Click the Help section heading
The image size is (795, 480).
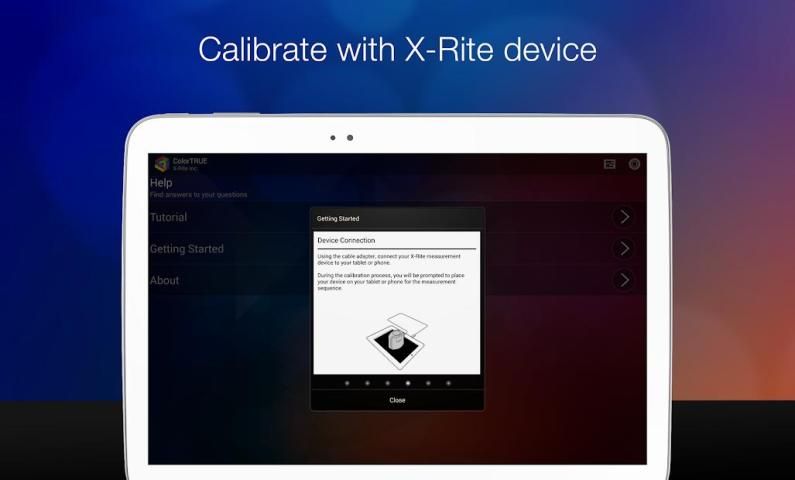(161, 183)
